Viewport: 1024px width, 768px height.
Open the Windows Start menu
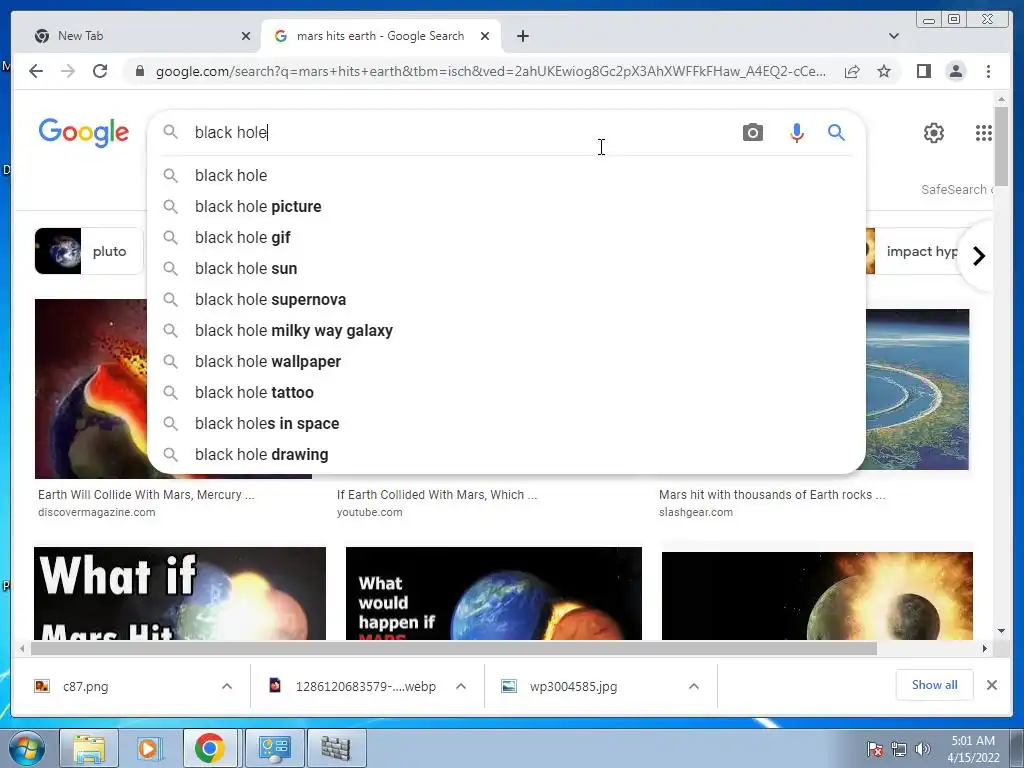[x=26, y=748]
